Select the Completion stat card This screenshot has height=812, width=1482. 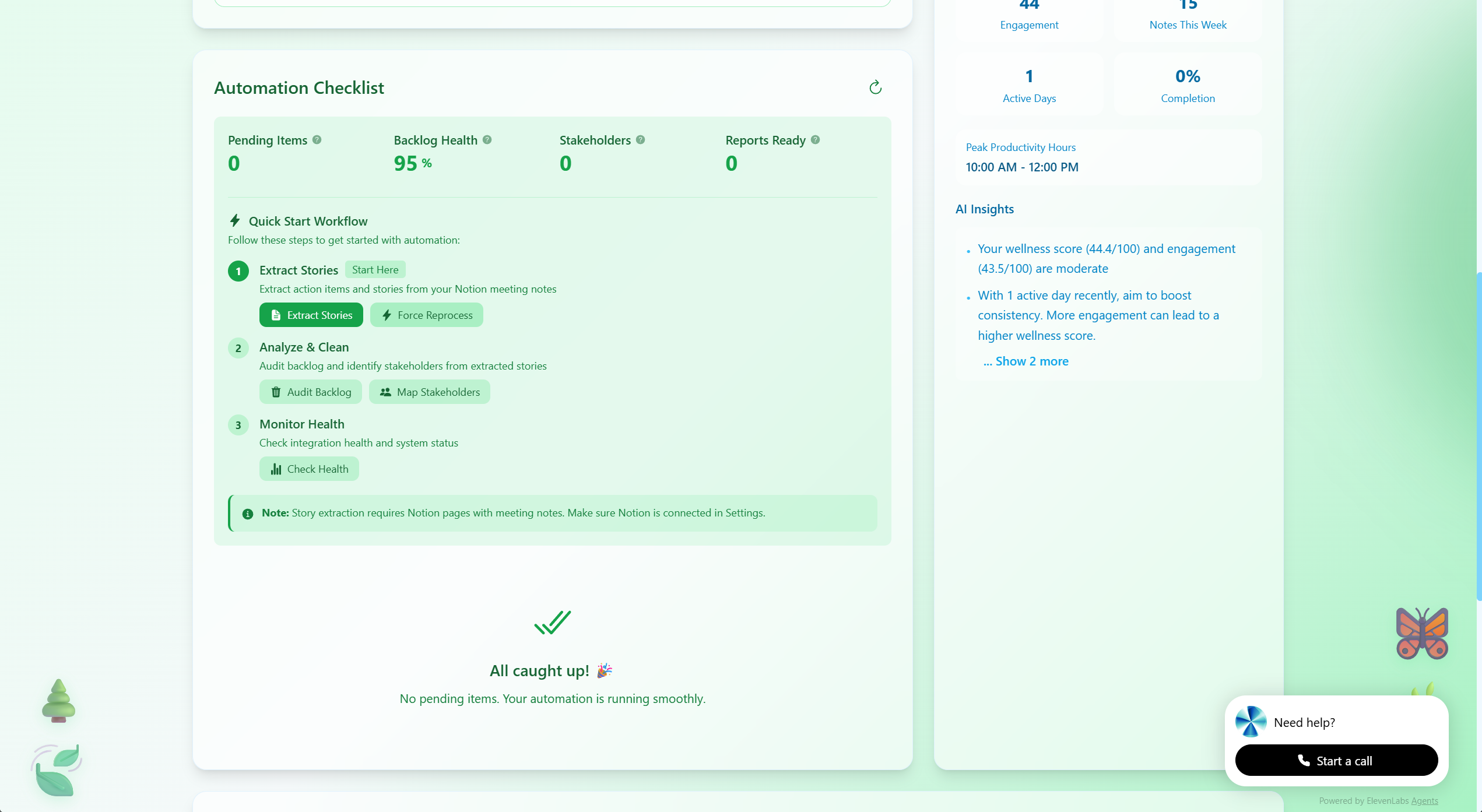pos(1188,85)
